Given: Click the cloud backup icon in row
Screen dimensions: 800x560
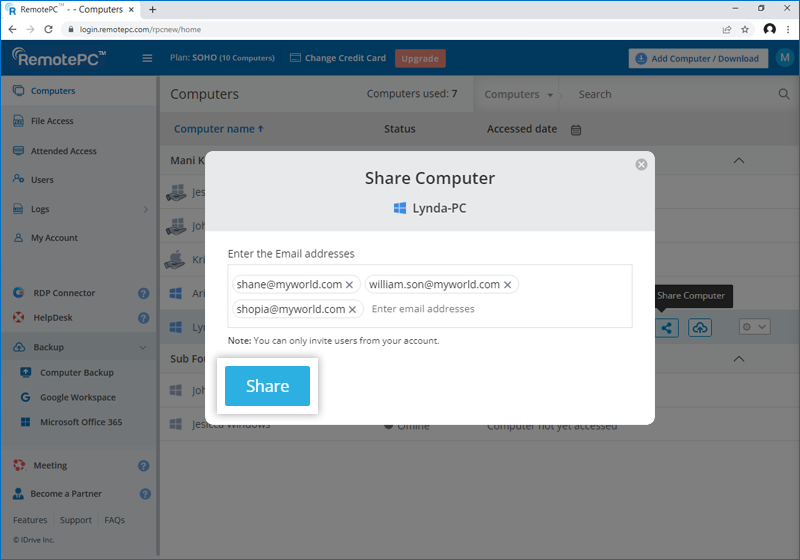Looking at the screenshot, I should [700, 327].
